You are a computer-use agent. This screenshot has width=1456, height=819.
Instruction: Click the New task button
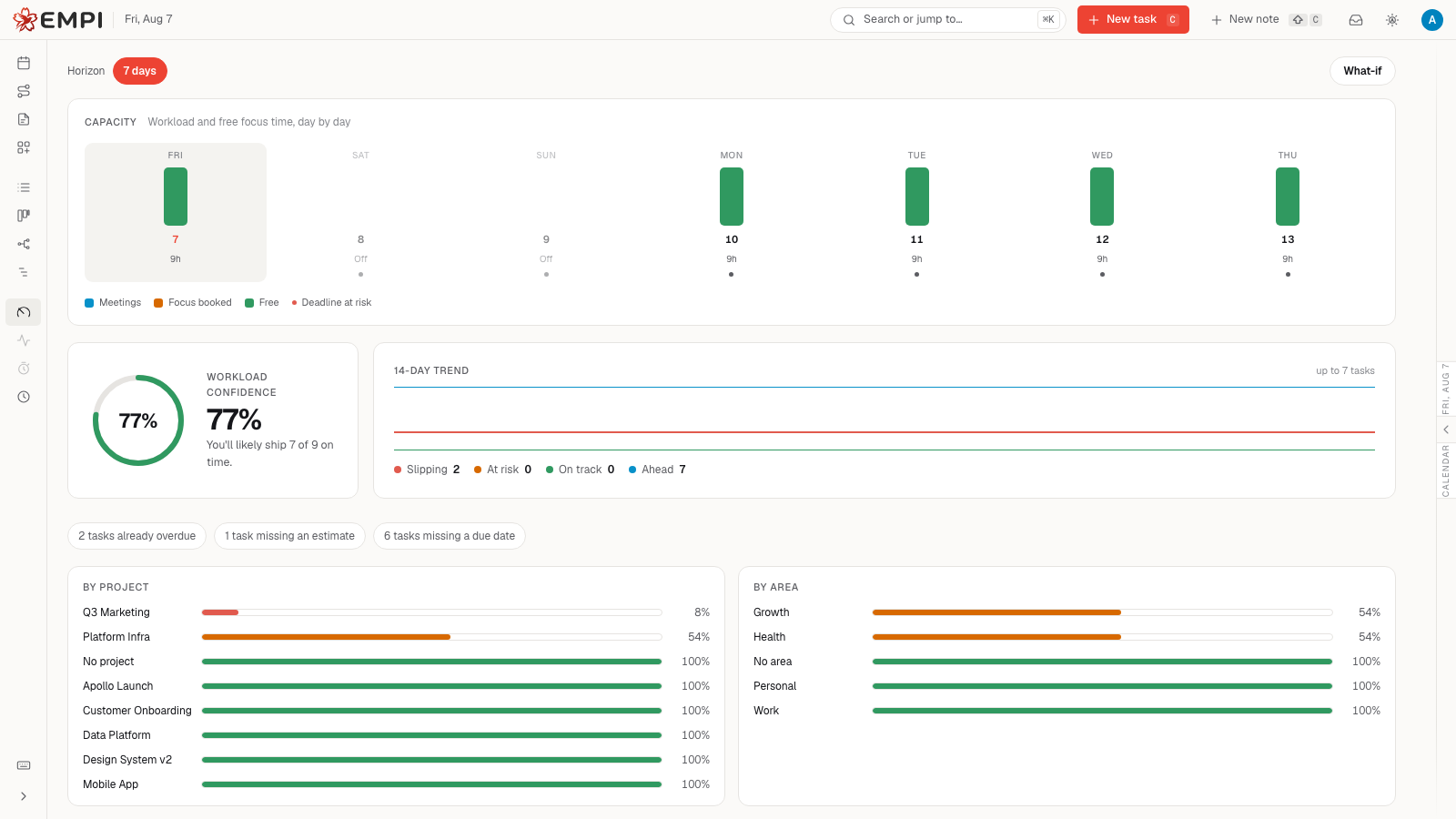click(1133, 20)
